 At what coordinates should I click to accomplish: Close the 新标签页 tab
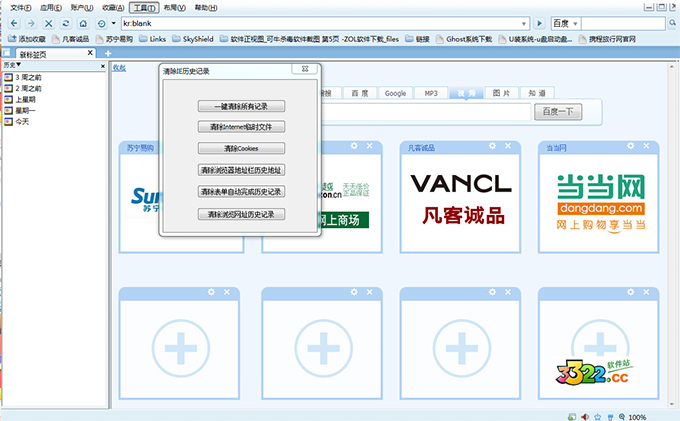pos(90,53)
